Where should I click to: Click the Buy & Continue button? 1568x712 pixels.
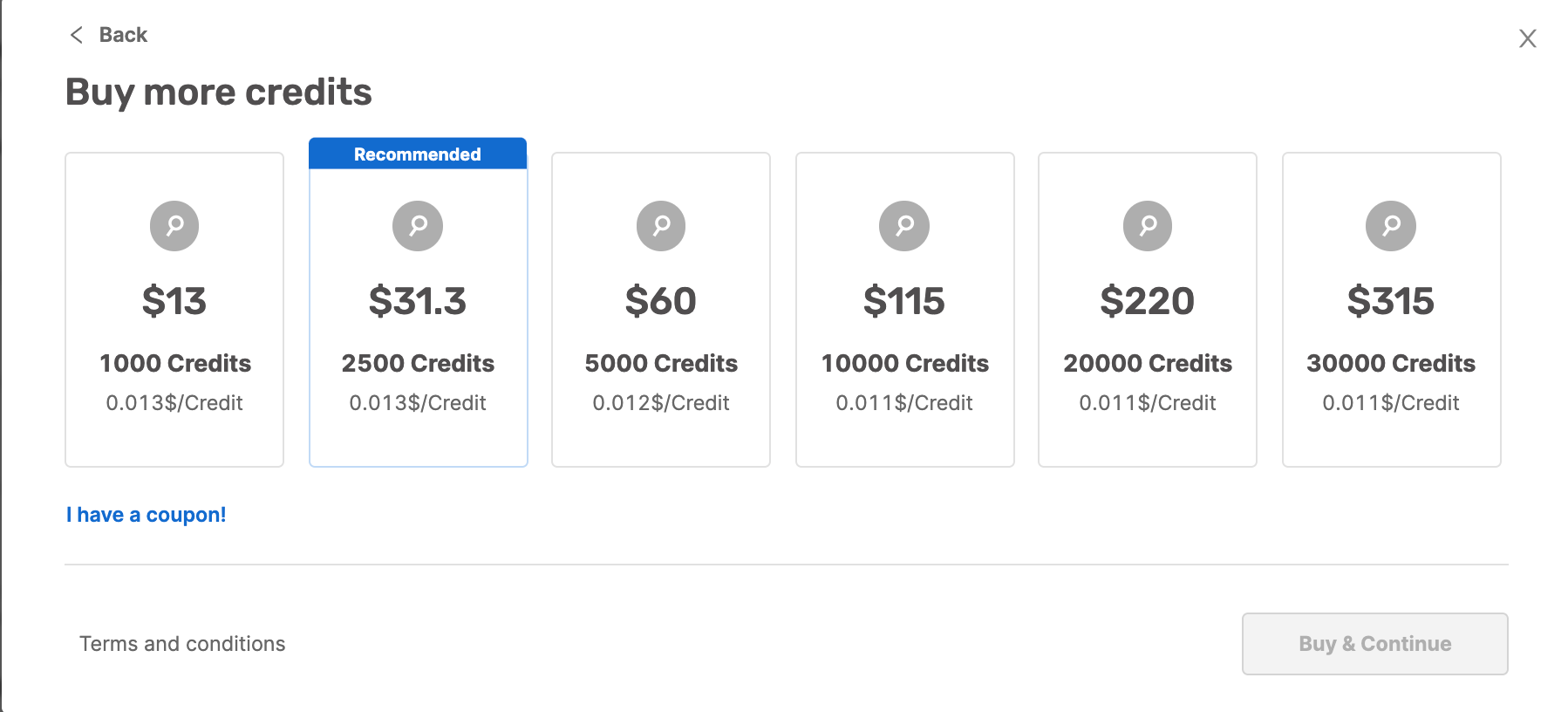[x=1375, y=644]
